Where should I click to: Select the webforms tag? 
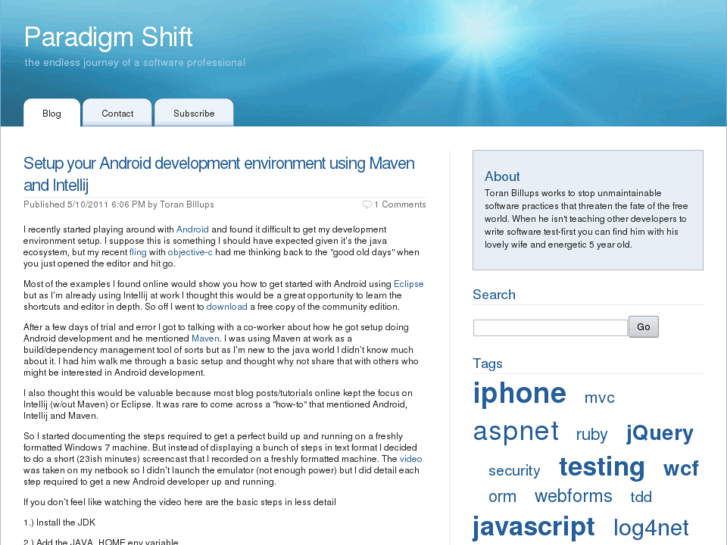click(573, 496)
